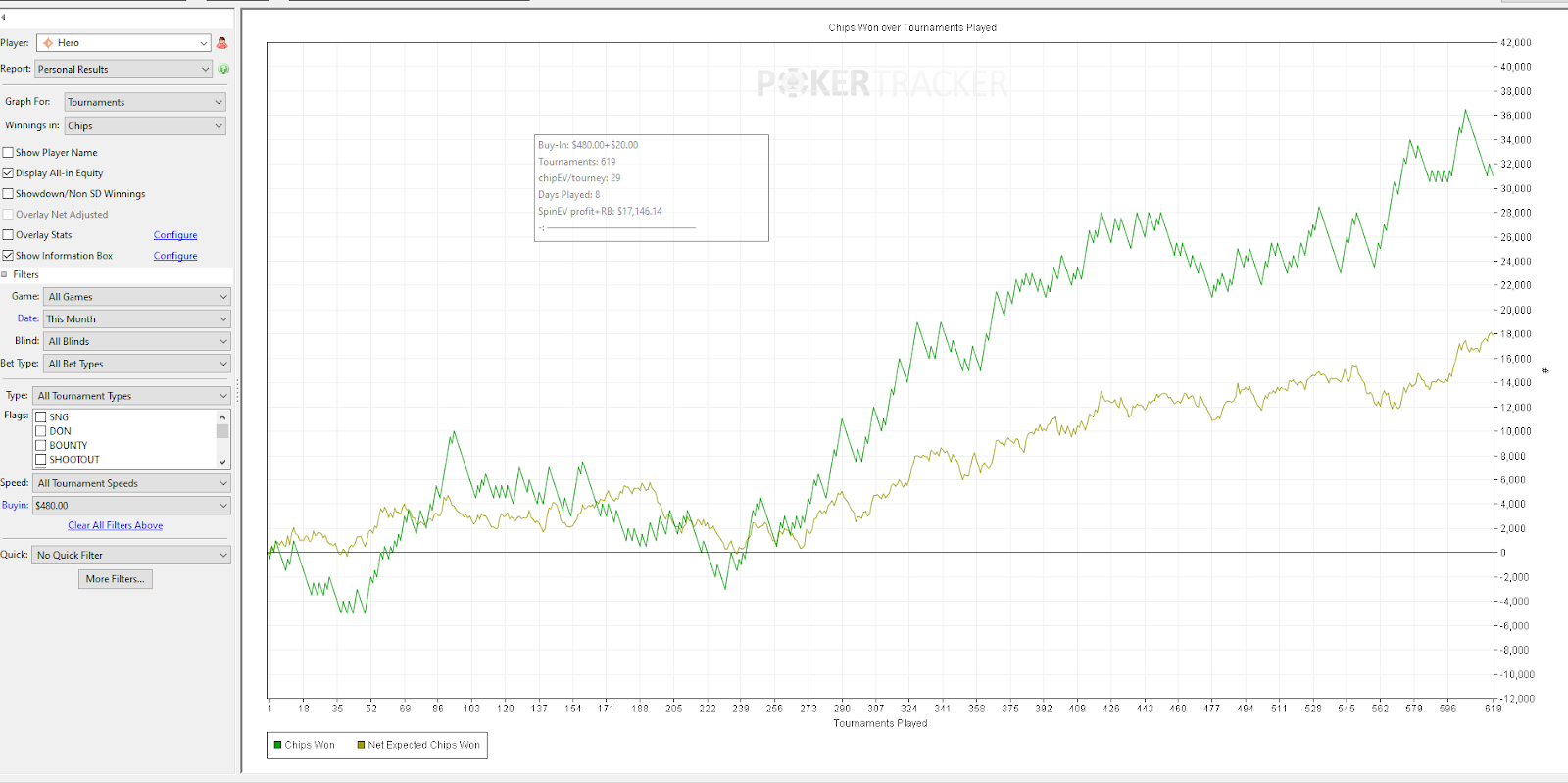Click the blue Date filter label

pyautogui.click(x=28, y=318)
